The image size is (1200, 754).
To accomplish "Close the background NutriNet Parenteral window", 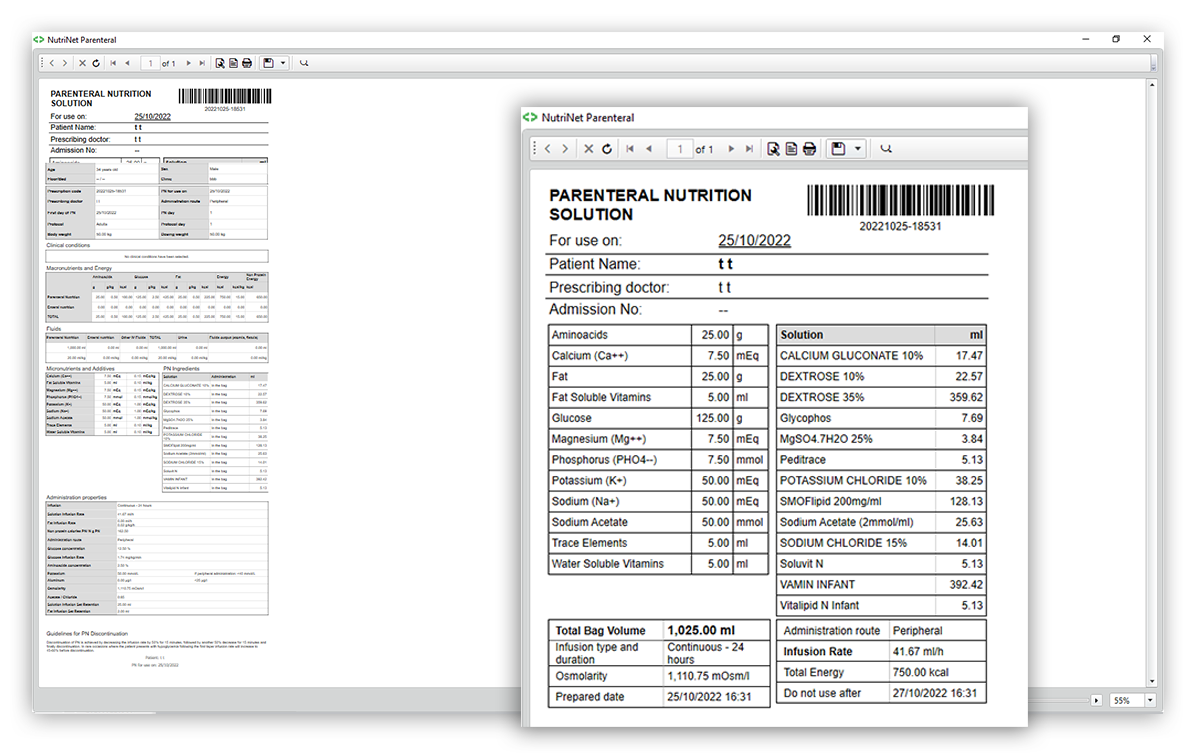I will coord(1146,40).
